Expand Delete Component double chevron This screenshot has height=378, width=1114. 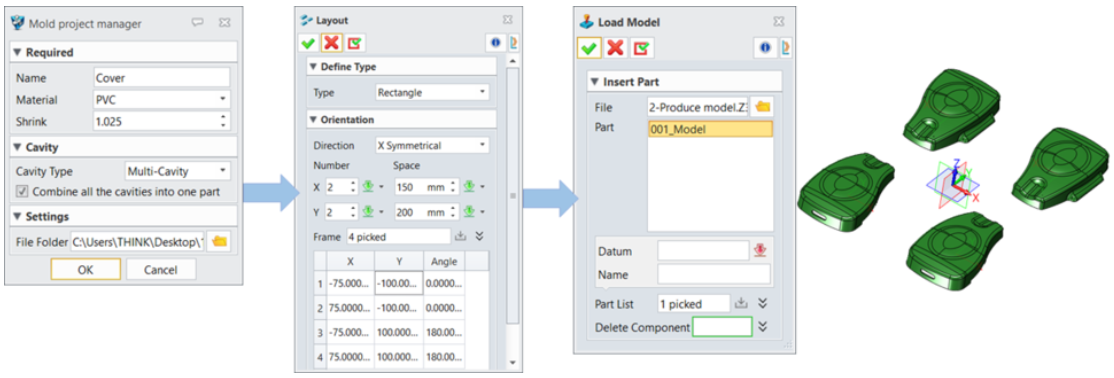(762, 327)
